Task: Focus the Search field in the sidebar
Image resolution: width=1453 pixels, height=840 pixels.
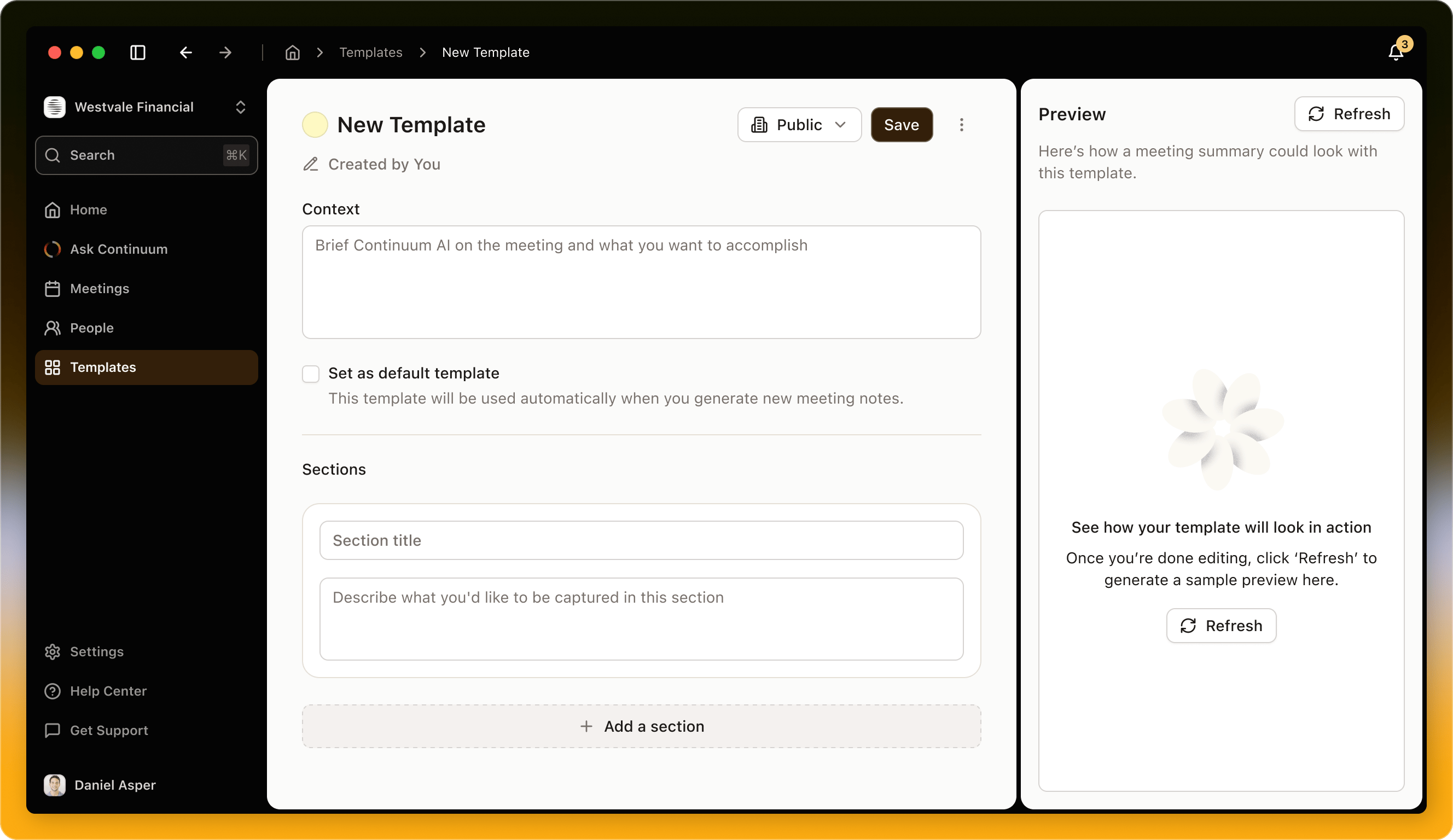Action: [147, 155]
